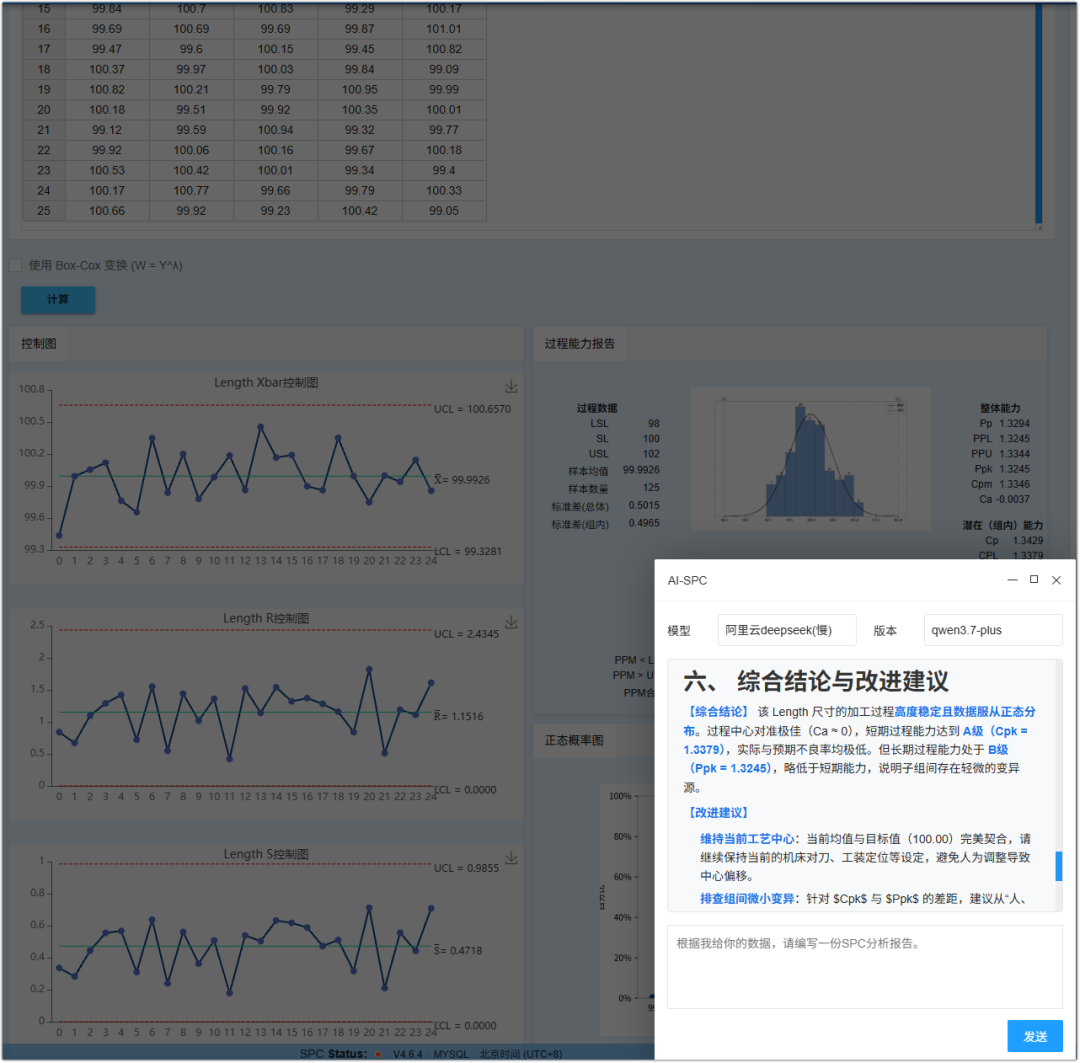Click the UCL = 100.6570 label
This screenshot has height=1063, width=1080.
click(472, 409)
